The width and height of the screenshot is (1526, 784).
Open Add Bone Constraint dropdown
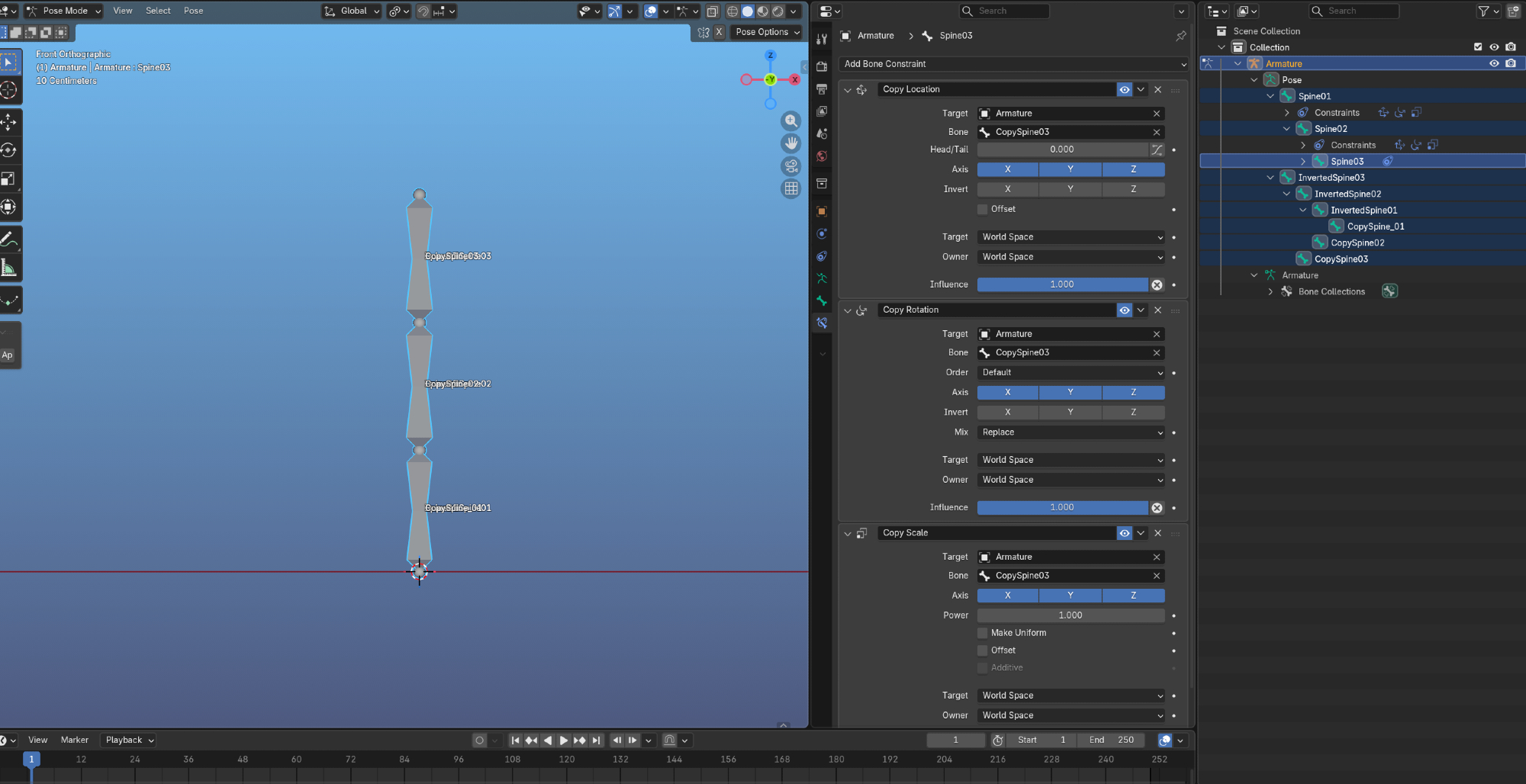tap(1013, 64)
